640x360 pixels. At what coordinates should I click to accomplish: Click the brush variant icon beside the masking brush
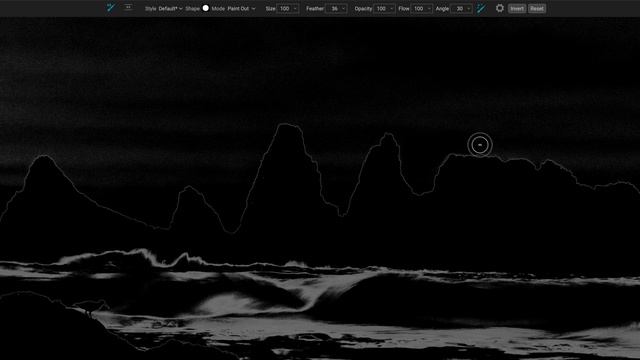click(x=128, y=7)
